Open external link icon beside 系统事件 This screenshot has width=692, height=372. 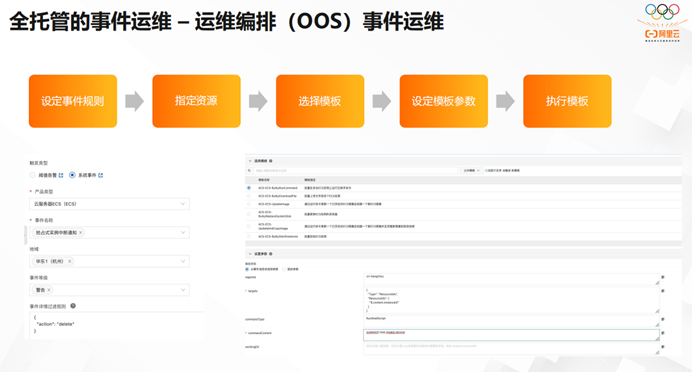(101, 175)
